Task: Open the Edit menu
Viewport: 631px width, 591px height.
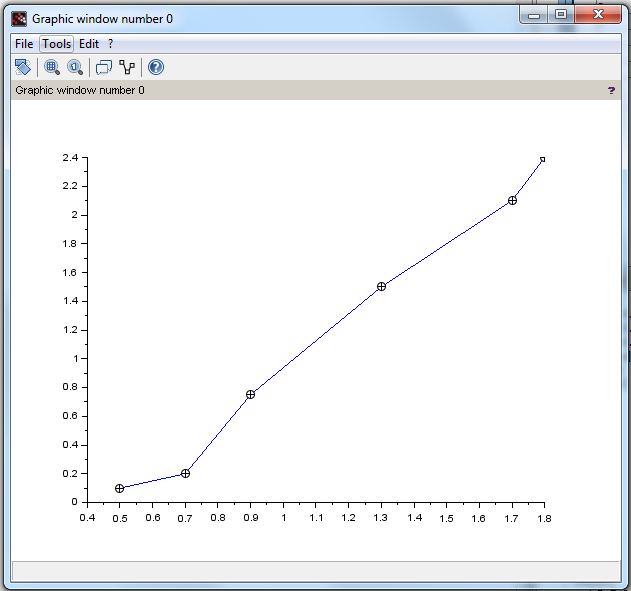Action: click(x=89, y=44)
